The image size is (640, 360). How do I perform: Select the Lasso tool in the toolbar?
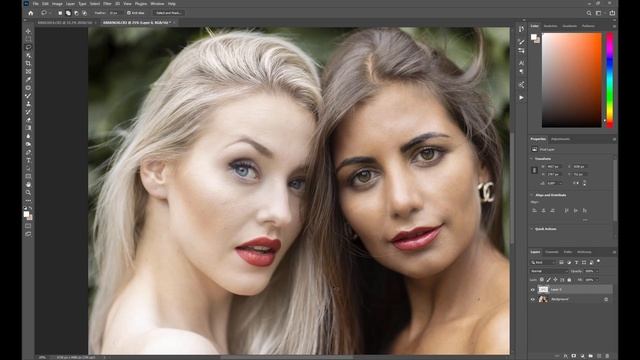[28, 47]
